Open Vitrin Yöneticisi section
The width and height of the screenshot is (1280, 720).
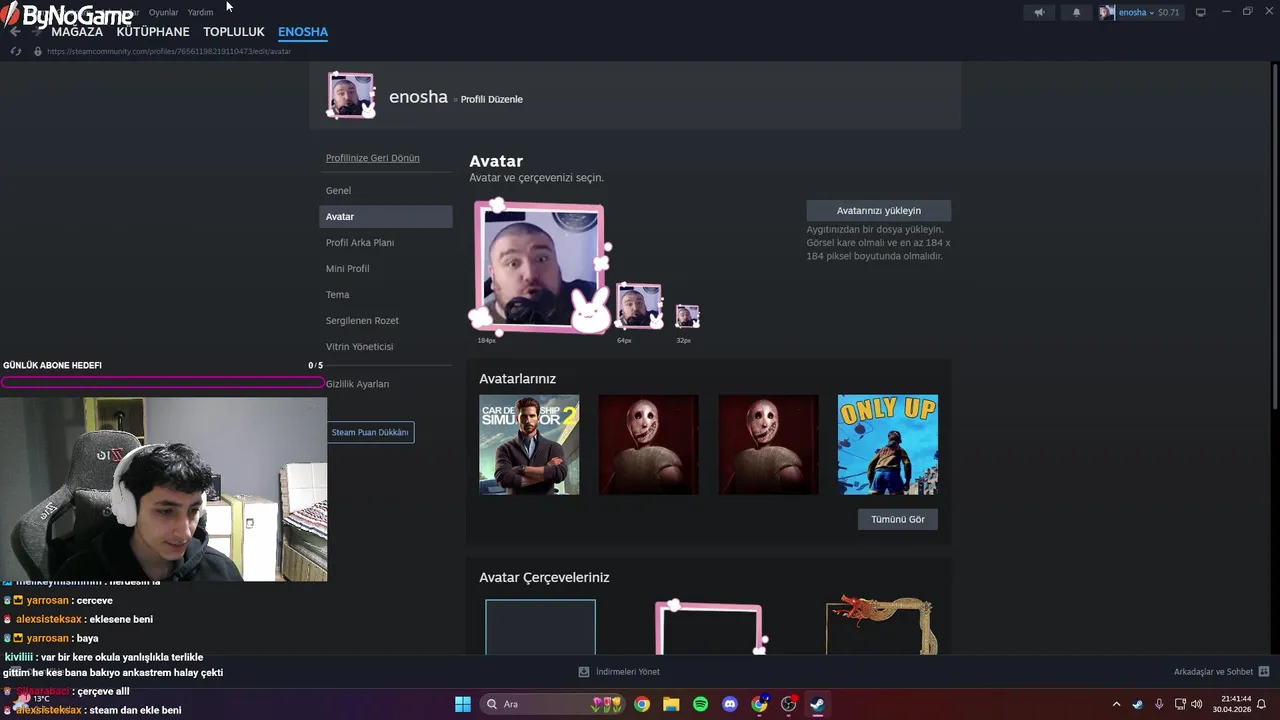pos(386,346)
